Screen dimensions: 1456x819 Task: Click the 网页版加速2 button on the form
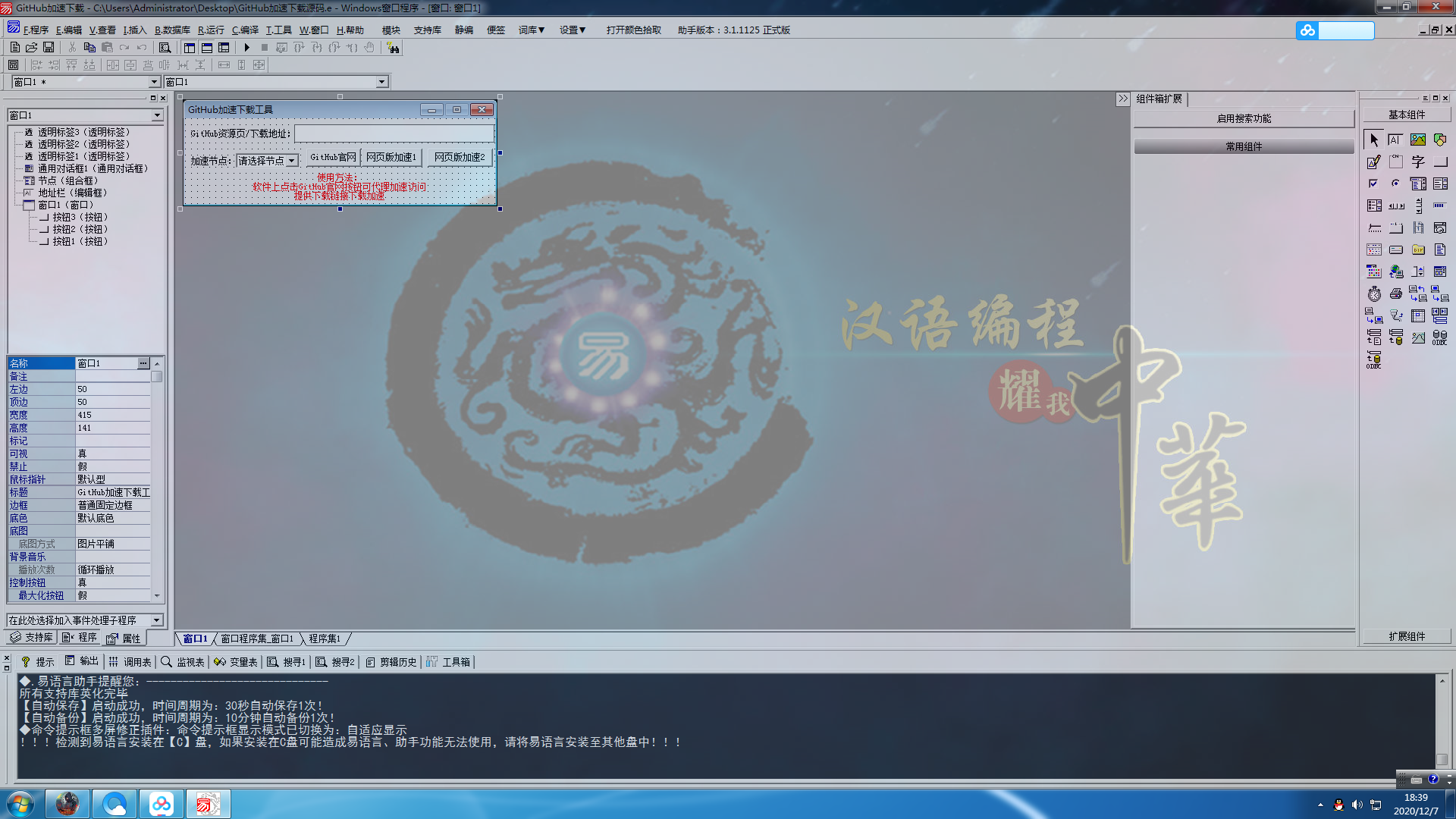click(460, 157)
